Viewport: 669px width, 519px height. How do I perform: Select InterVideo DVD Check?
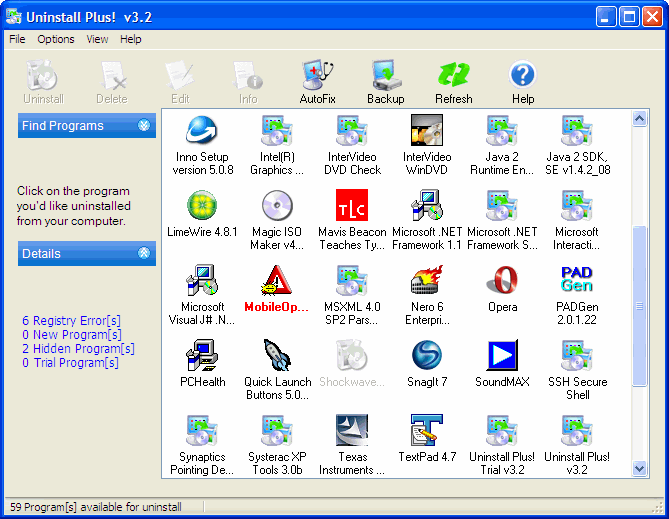[352, 145]
